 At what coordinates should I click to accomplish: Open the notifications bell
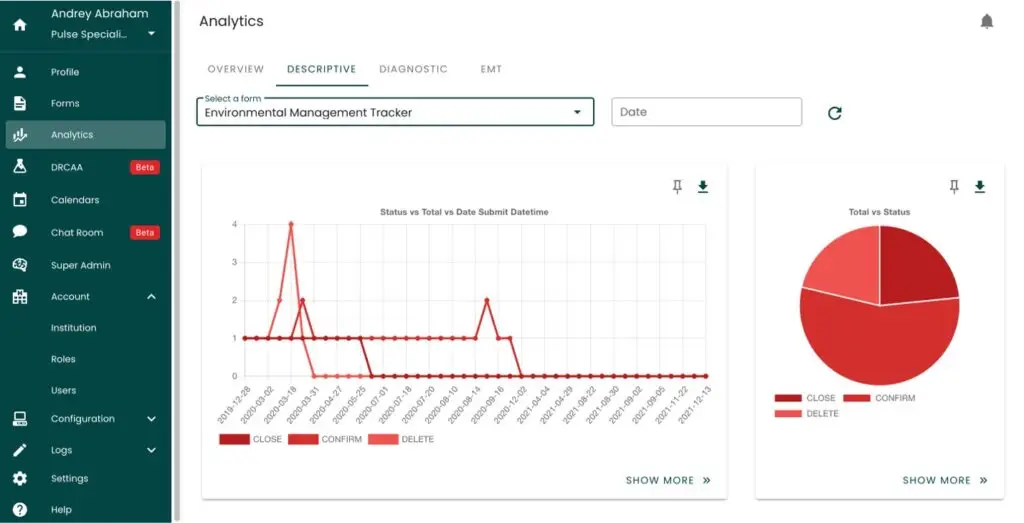click(x=987, y=21)
